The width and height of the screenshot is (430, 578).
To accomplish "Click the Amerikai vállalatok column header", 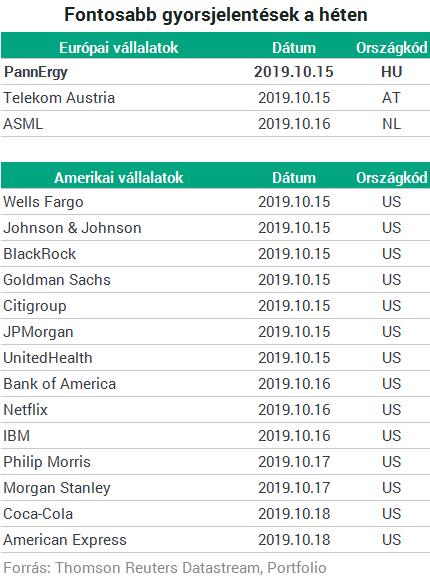I will point(119,178).
